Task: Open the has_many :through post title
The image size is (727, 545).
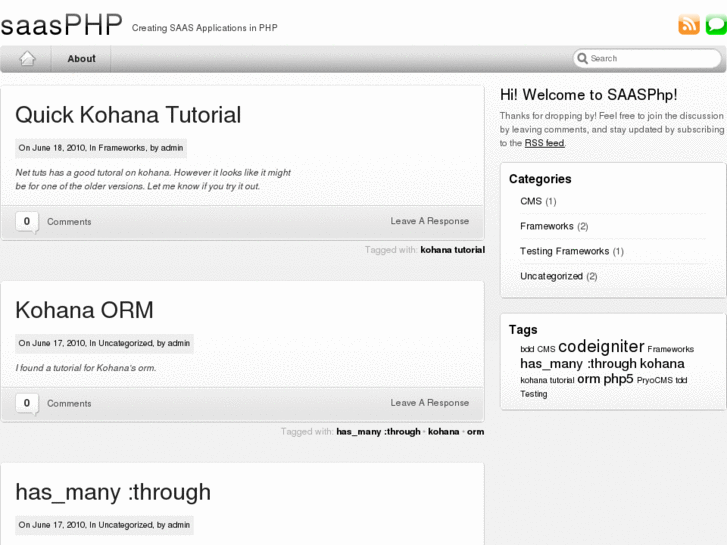Action: [x=113, y=492]
